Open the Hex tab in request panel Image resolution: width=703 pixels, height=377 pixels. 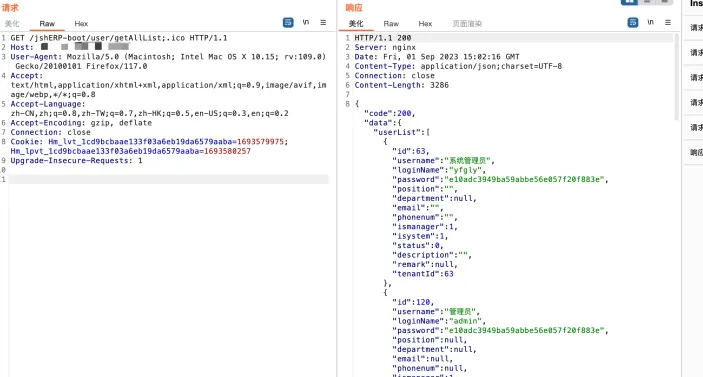pos(81,24)
